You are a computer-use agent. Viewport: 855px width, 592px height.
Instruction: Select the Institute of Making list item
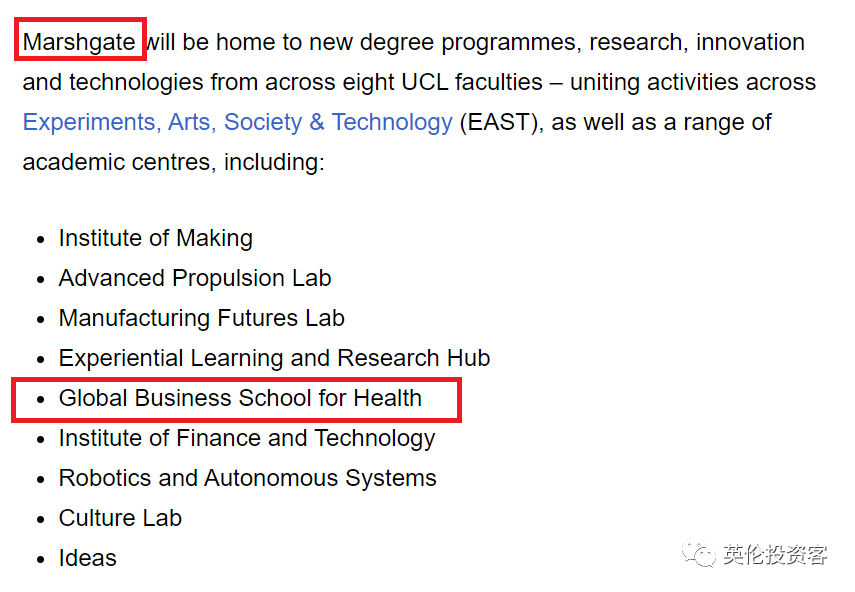tap(155, 238)
